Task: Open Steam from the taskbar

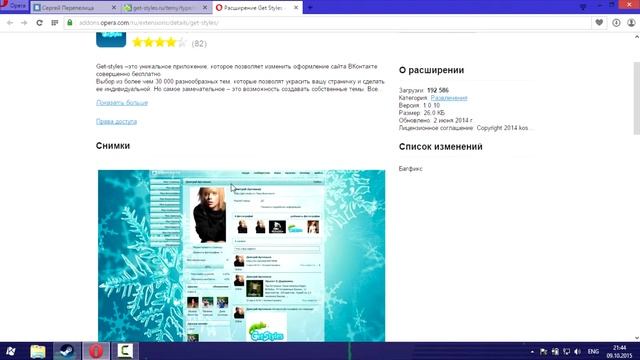Action: pos(67,351)
